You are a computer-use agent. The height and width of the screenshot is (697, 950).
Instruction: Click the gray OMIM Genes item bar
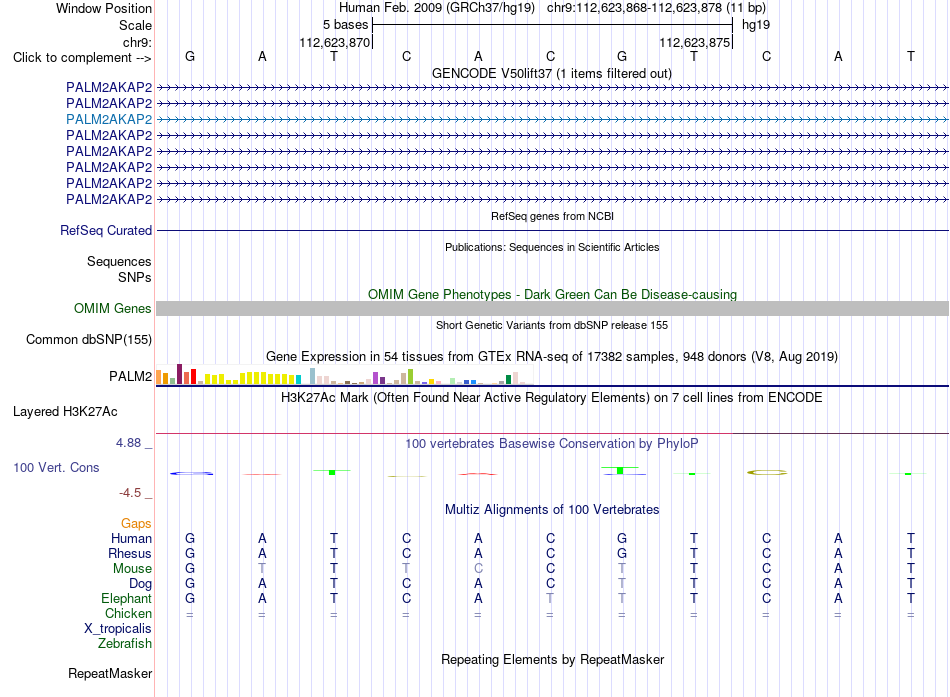click(552, 308)
